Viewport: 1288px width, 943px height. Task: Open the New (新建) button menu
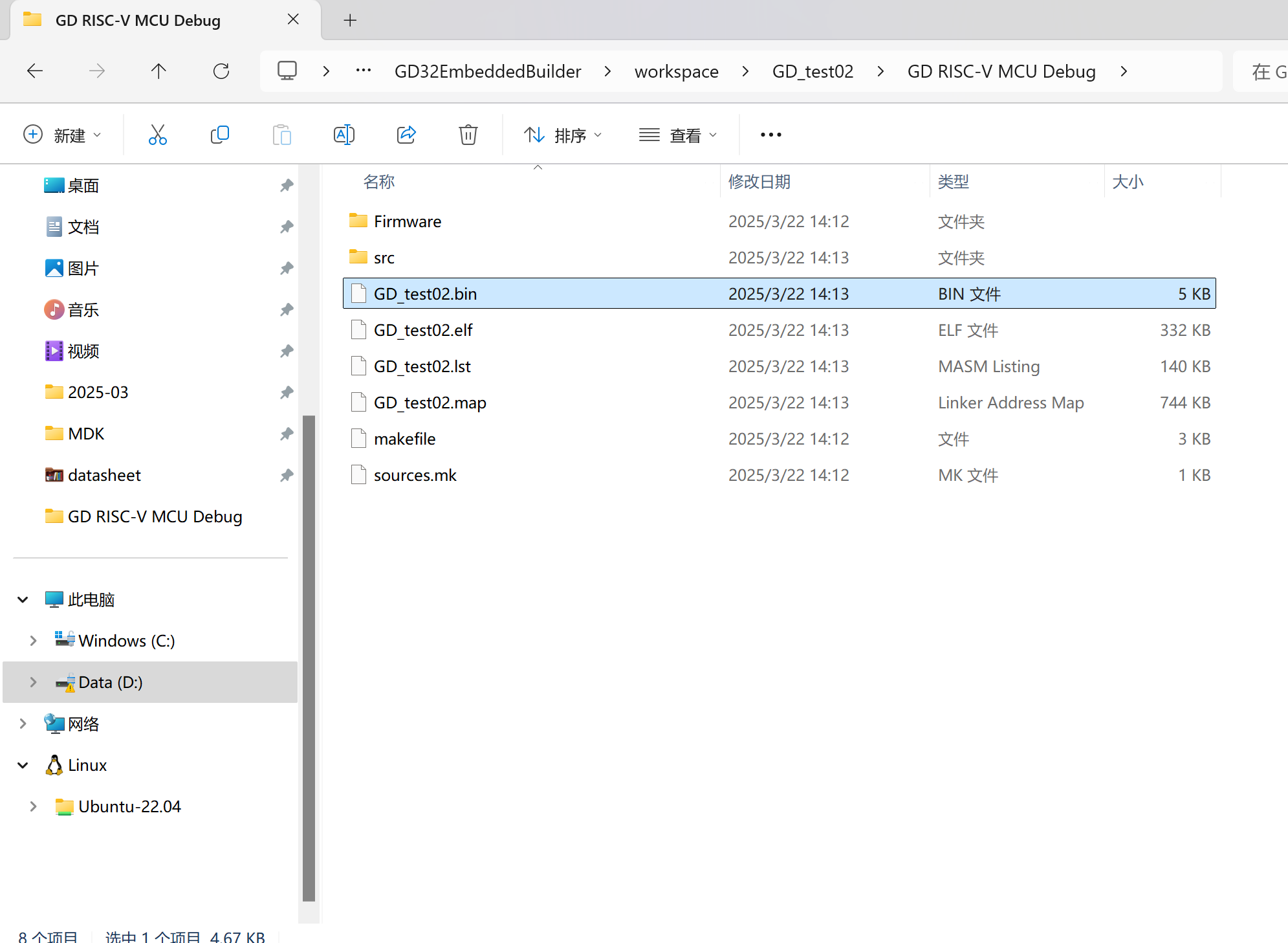click(62, 135)
